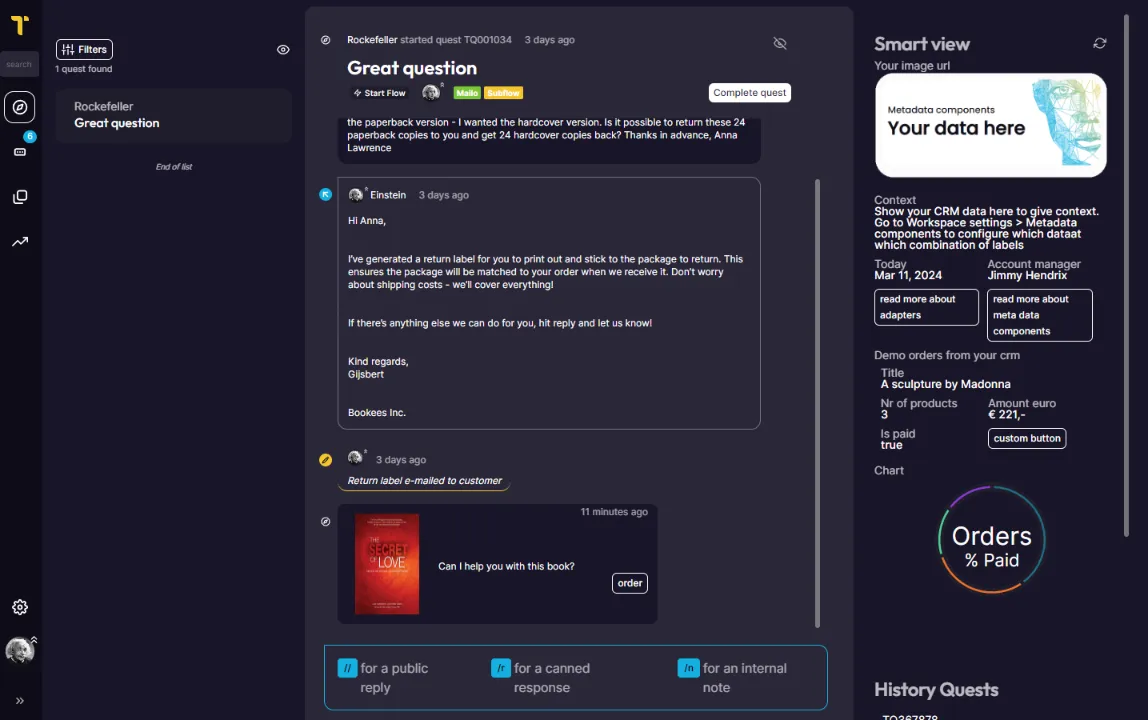Viewport: 1148px width, 720px height.
Task: Open the chat icon with 6 badge
Action: pyautogui.click(x=20, y=152)
